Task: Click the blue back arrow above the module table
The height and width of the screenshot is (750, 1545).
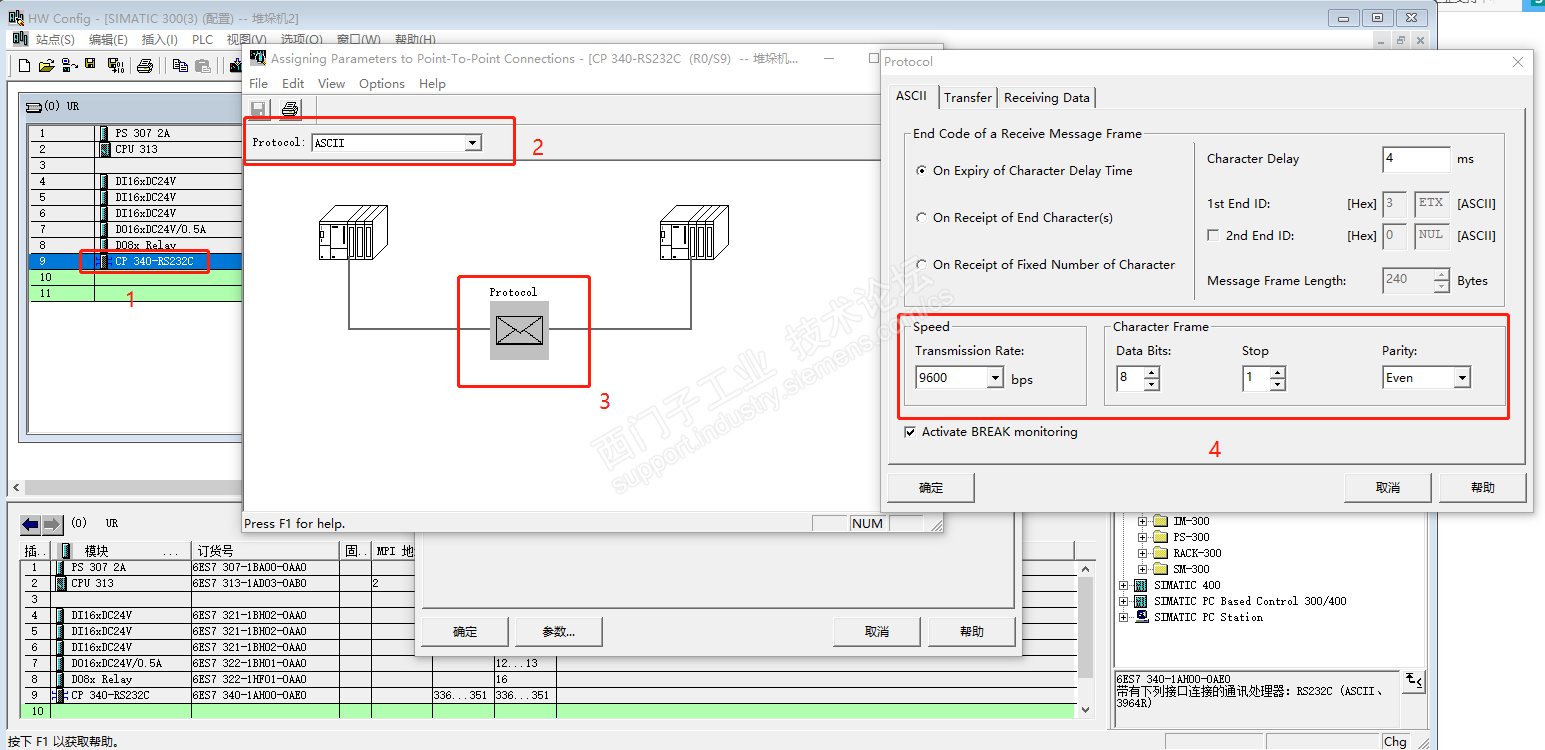Action: [30, 524]
